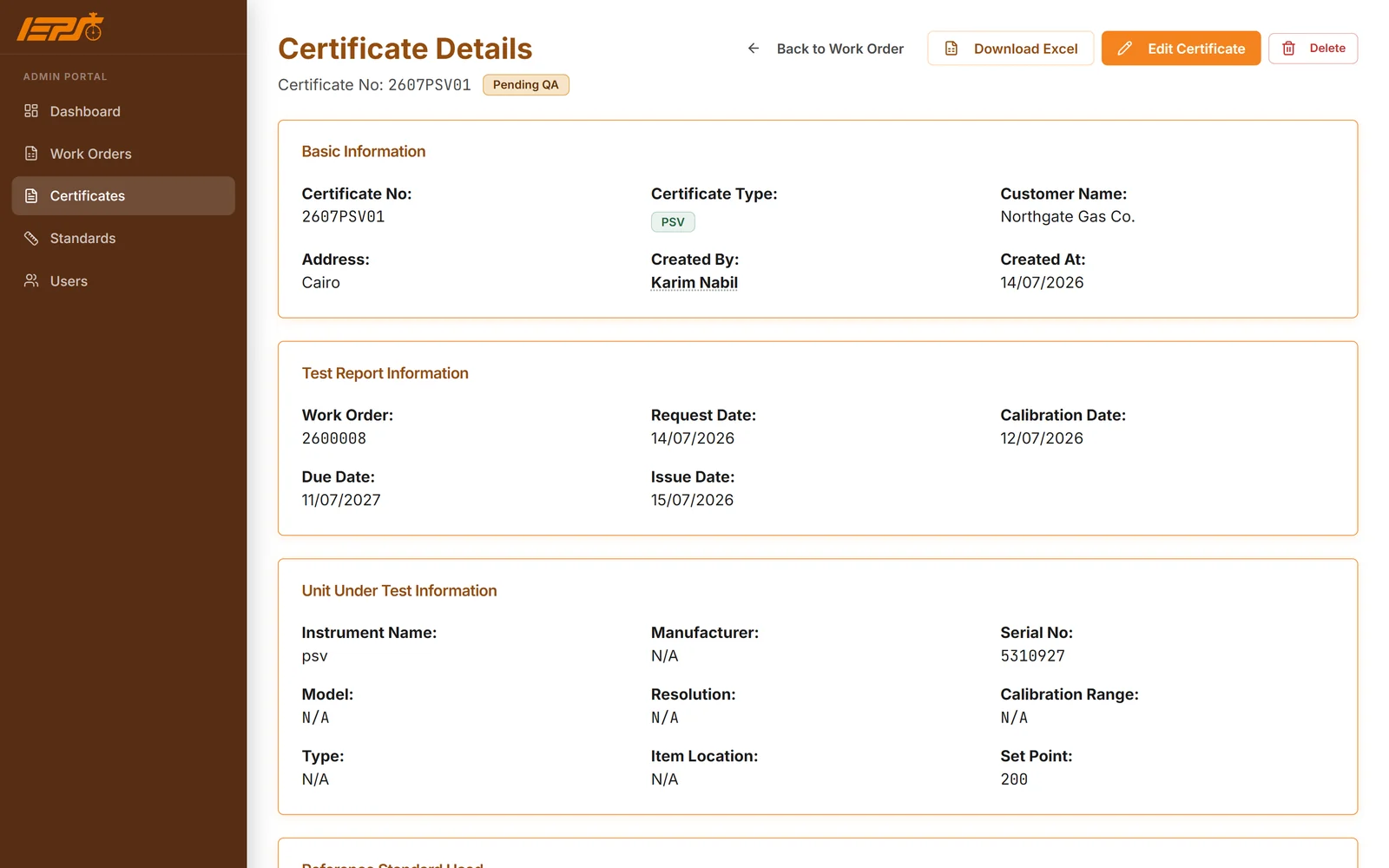This screenshot has height=868, width=1389.
Task: Click the Standards tag icon
Action: 31,238
